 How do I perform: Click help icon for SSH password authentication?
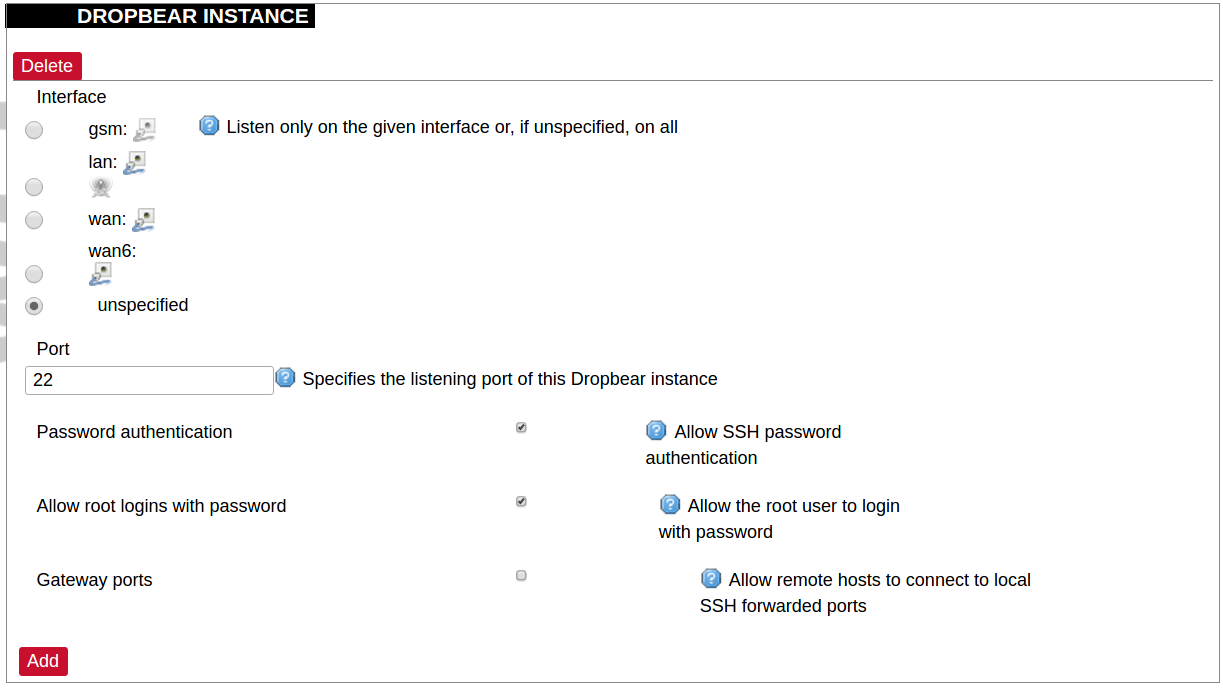point(656,431)
